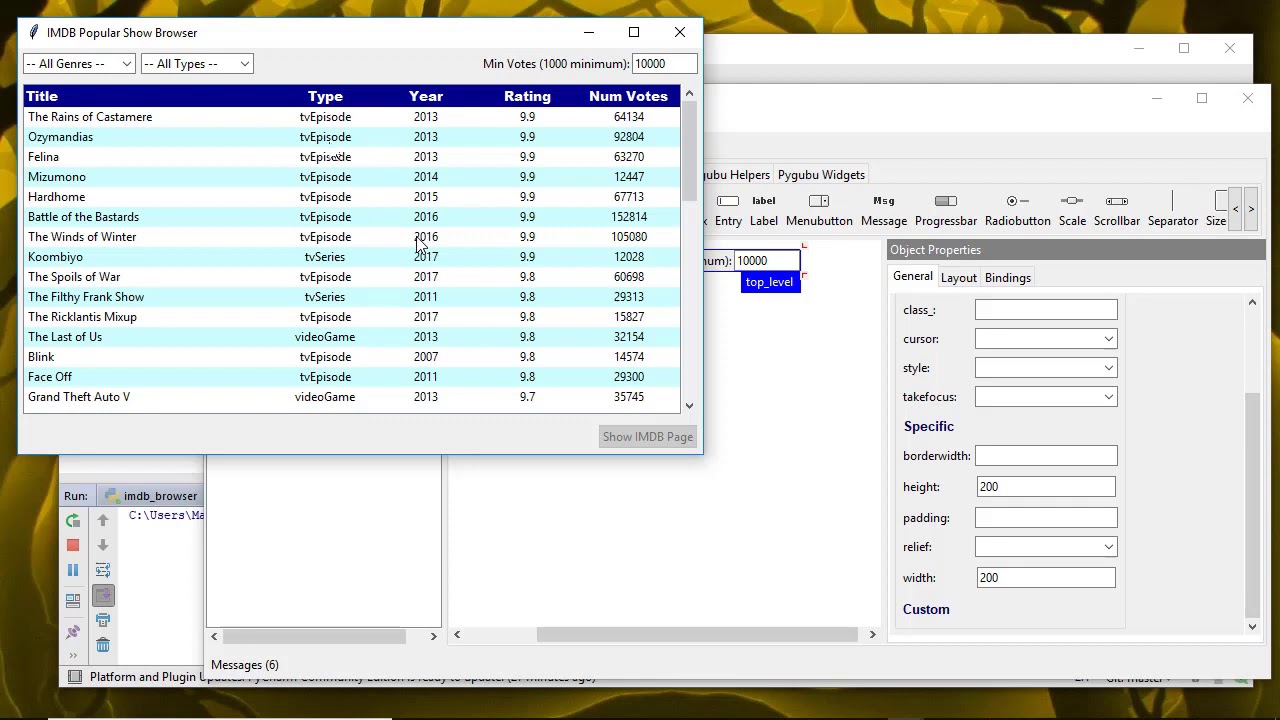Screen dimensions: 1280x720
Task: Select The Filthy Frank Show row
Action: click(x=352, y=297)
